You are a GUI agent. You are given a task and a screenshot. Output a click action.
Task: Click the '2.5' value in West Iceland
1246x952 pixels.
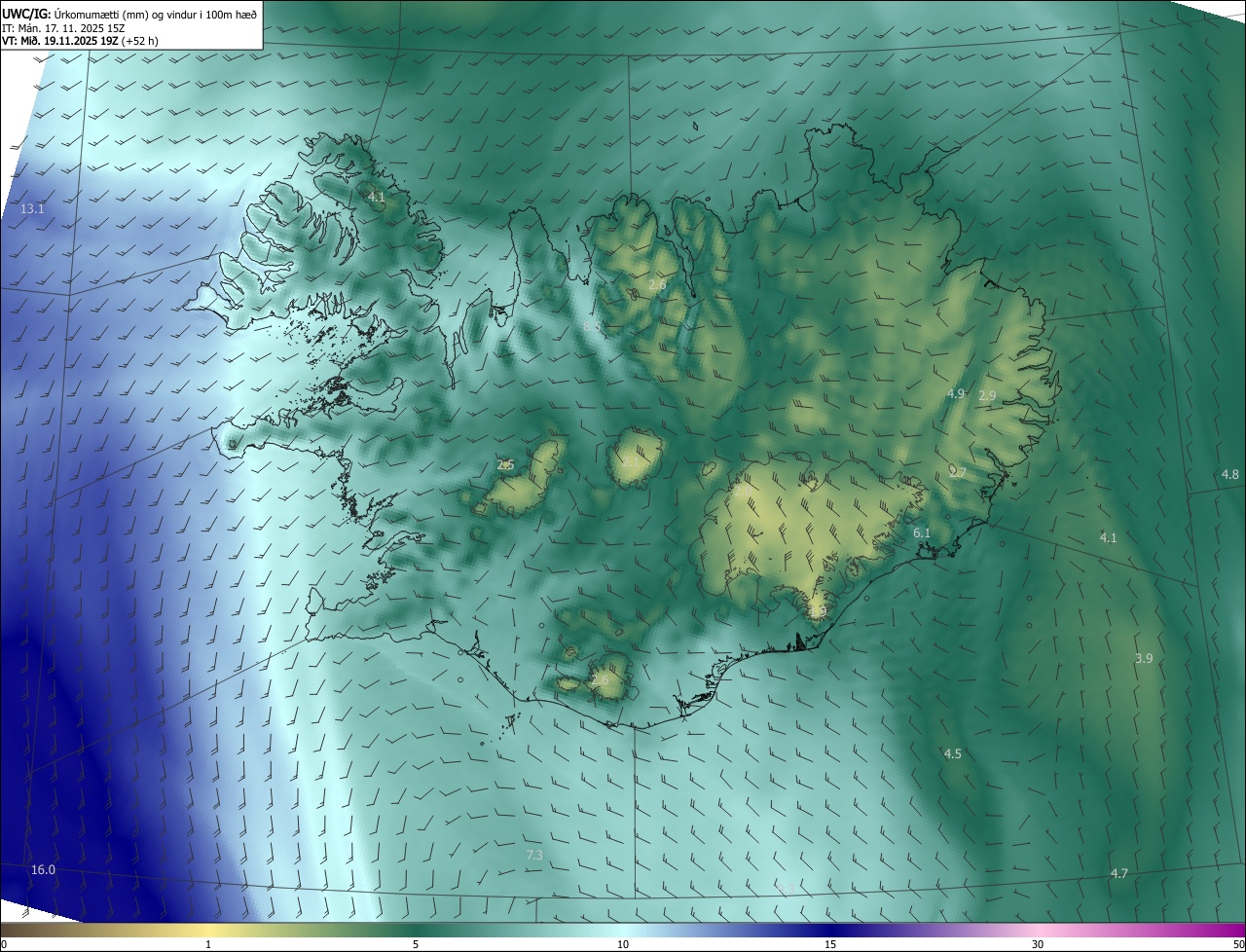tap(505, 465)
